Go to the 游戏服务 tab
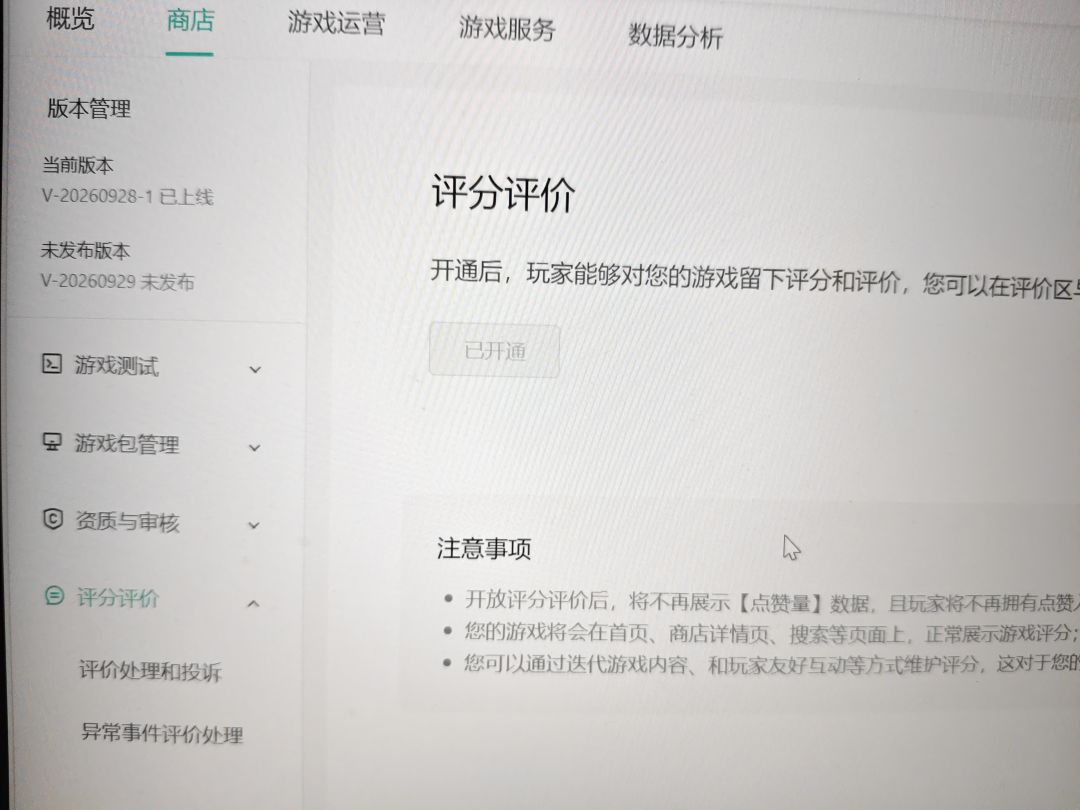The image size is (1080, 810). [507, 29]
